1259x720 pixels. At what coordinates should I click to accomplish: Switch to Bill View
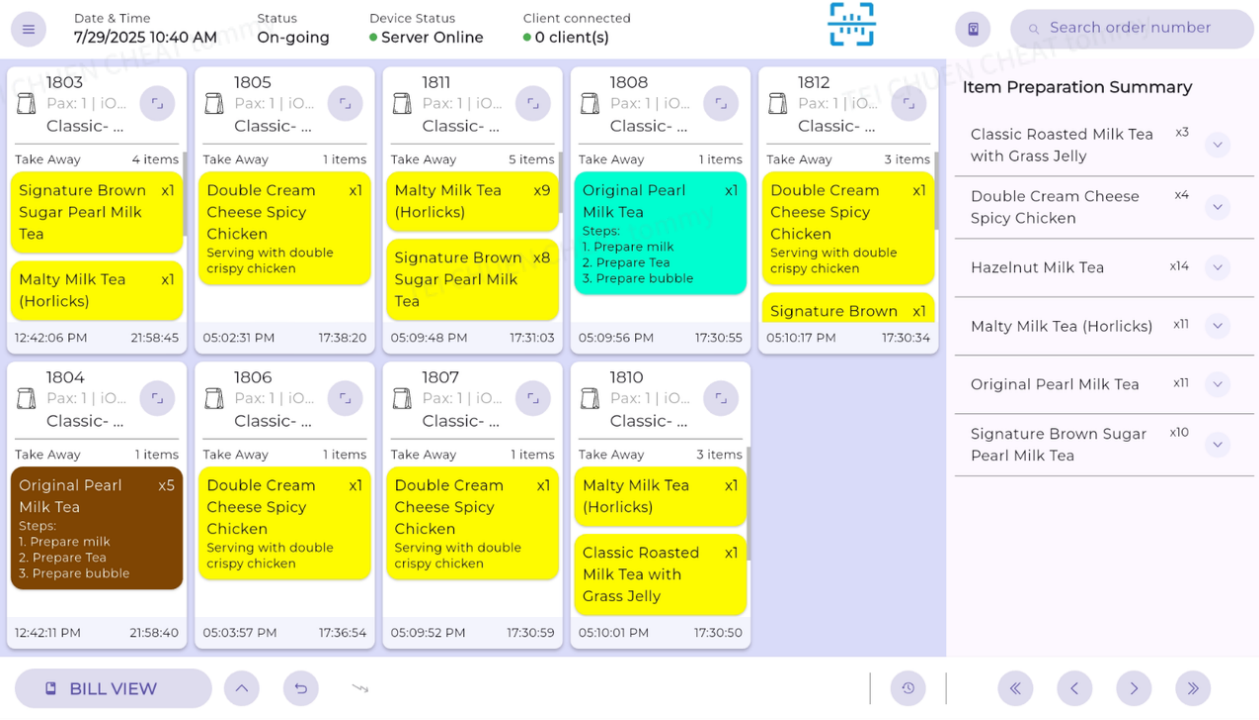(113, 688)
